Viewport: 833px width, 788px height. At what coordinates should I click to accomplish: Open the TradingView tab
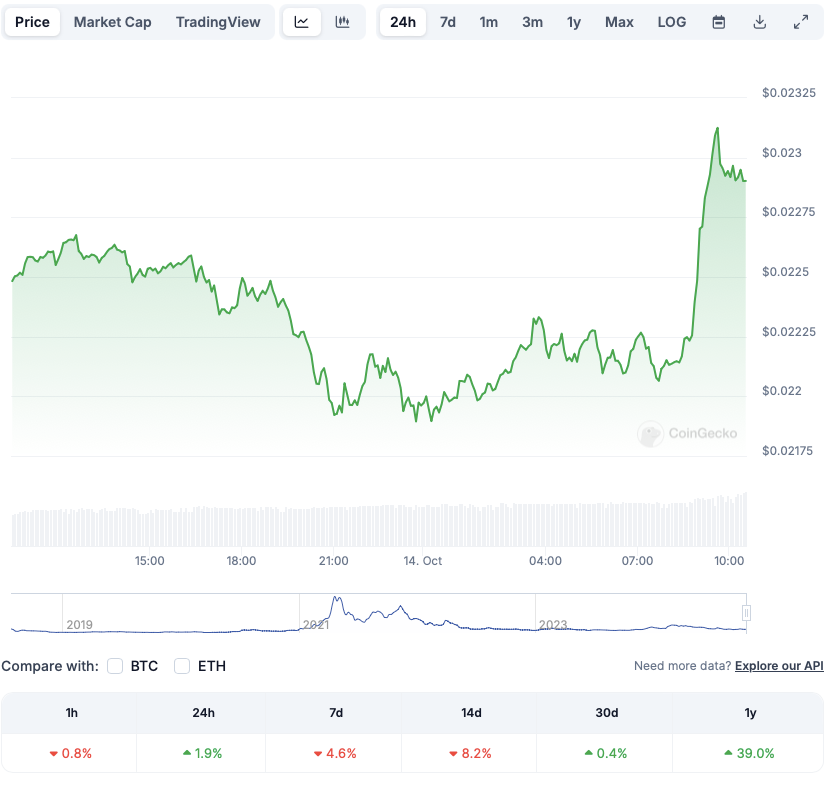point(218,22)
